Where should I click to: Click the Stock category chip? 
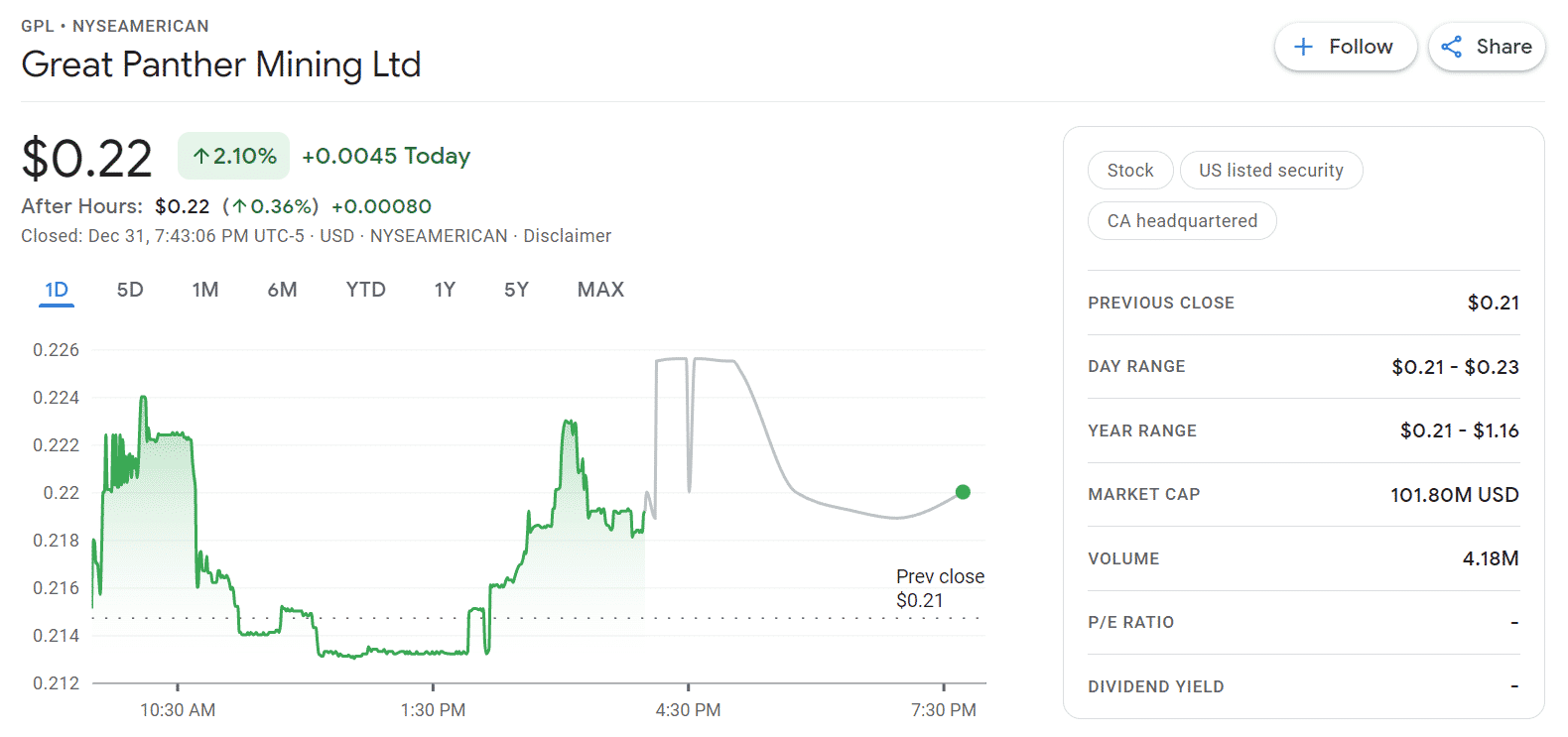click(1130, 171)
